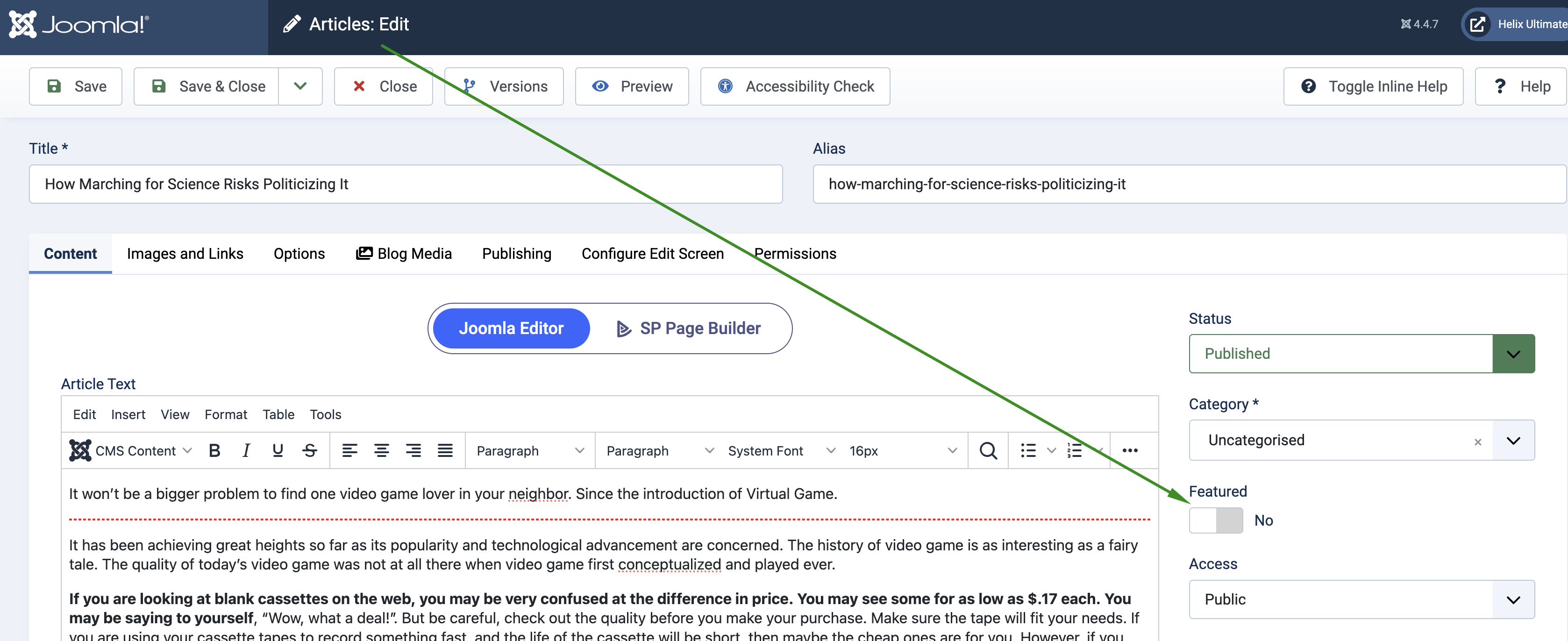This screenshot has height=641, width=1568.
Task: Center align the article text
Action: pos(382,450)
